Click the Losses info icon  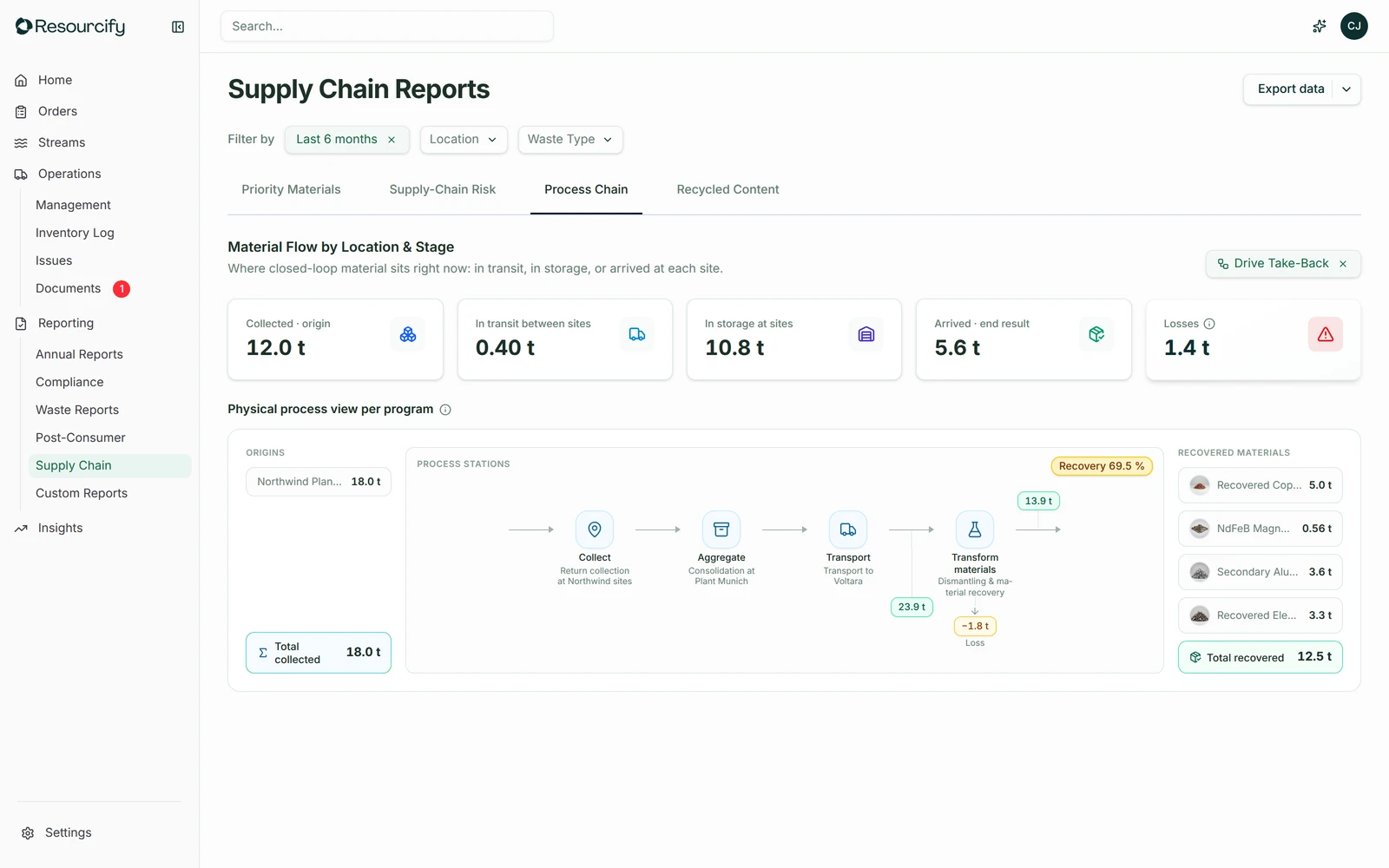pyautogui.click(x=1209, y=324)
